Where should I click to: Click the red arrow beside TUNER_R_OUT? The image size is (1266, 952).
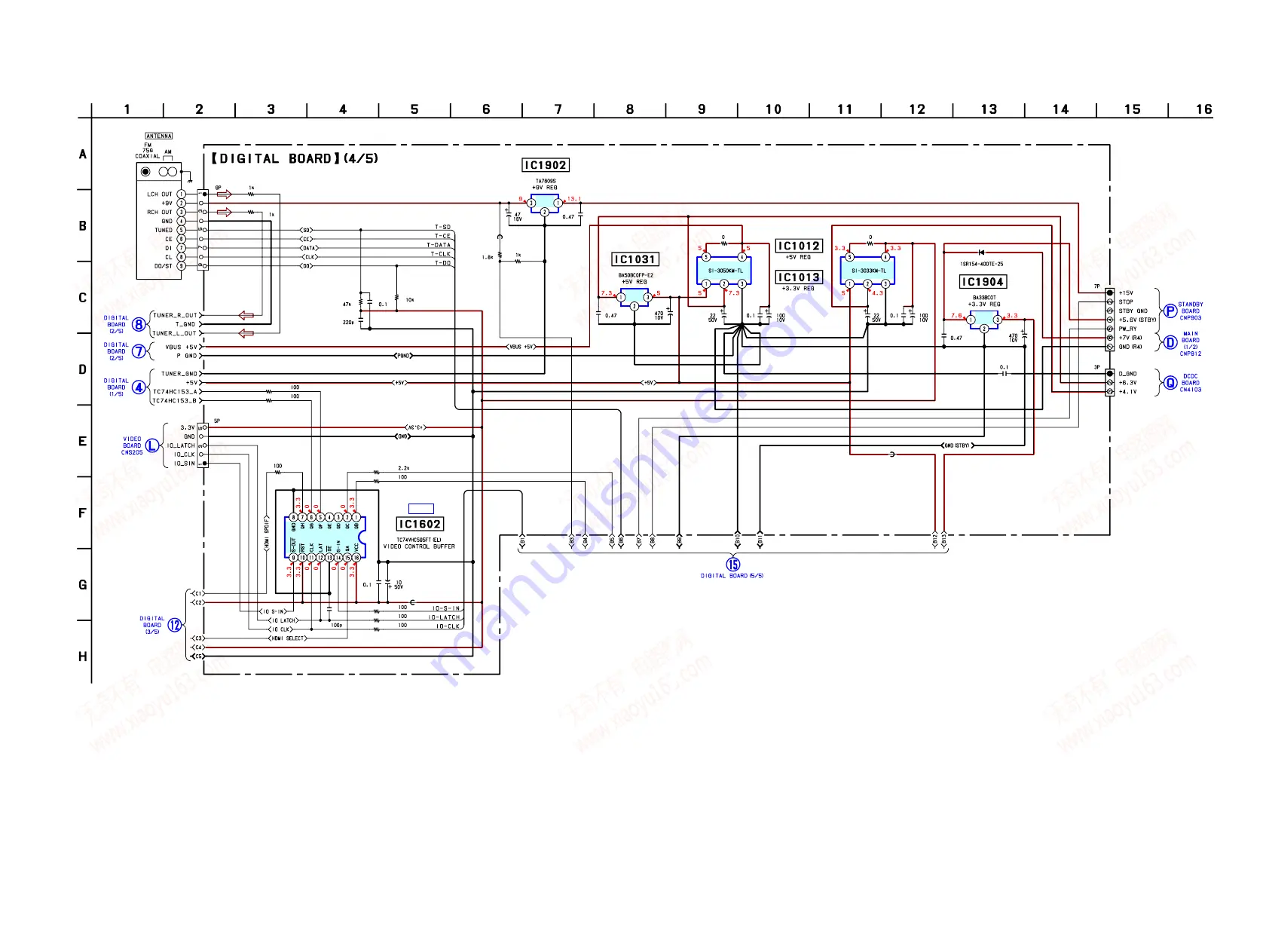click(246, 315)
